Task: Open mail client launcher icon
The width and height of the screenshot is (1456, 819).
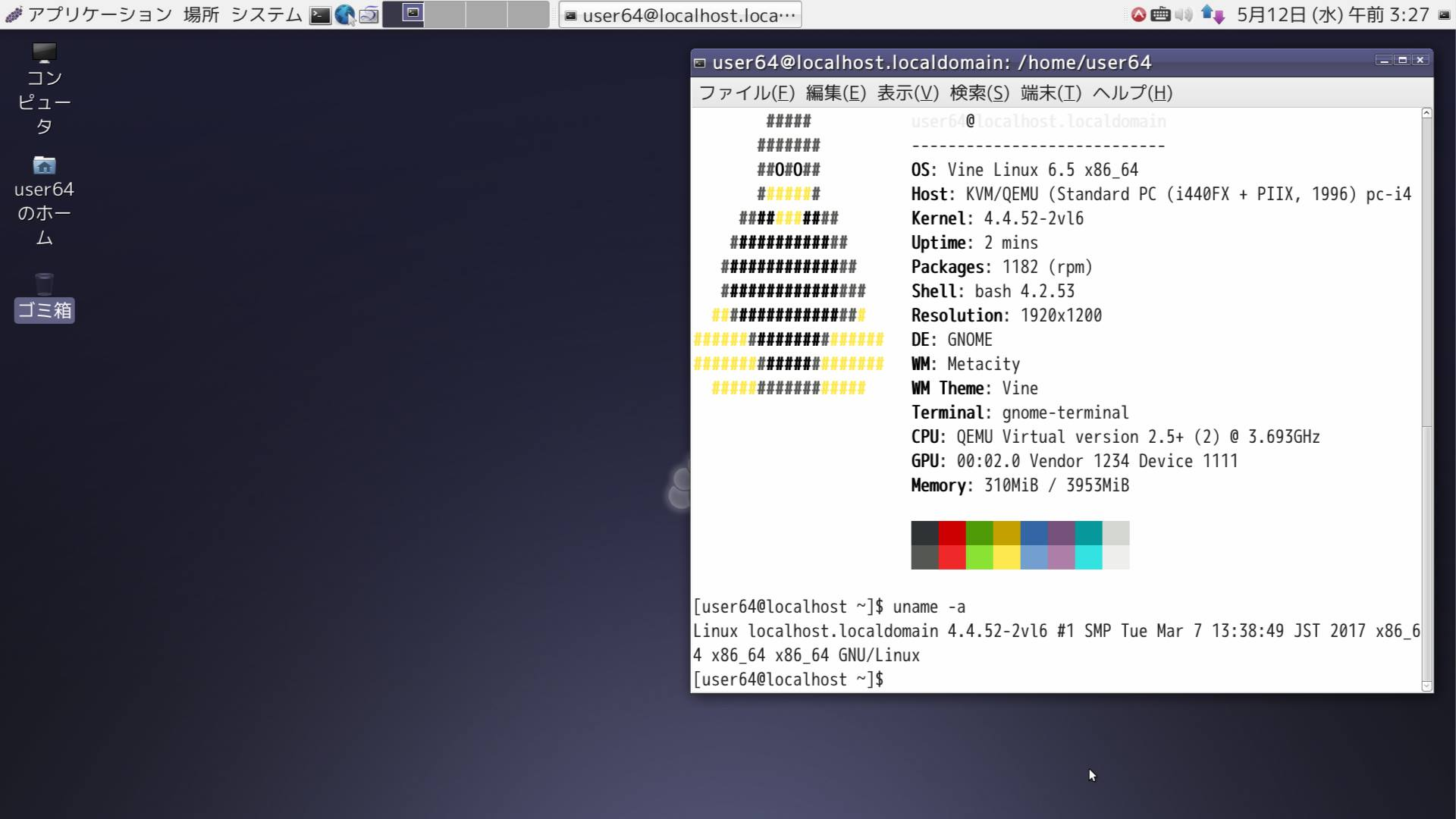Action: point(369,15)
